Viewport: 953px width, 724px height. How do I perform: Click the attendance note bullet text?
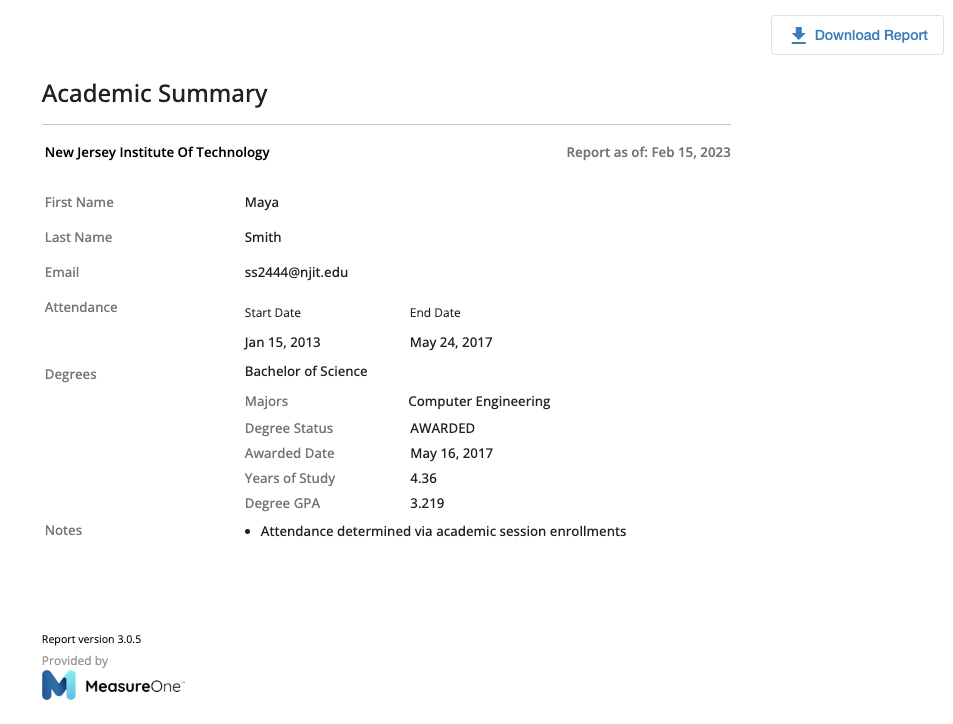click(x=443, y=531)
